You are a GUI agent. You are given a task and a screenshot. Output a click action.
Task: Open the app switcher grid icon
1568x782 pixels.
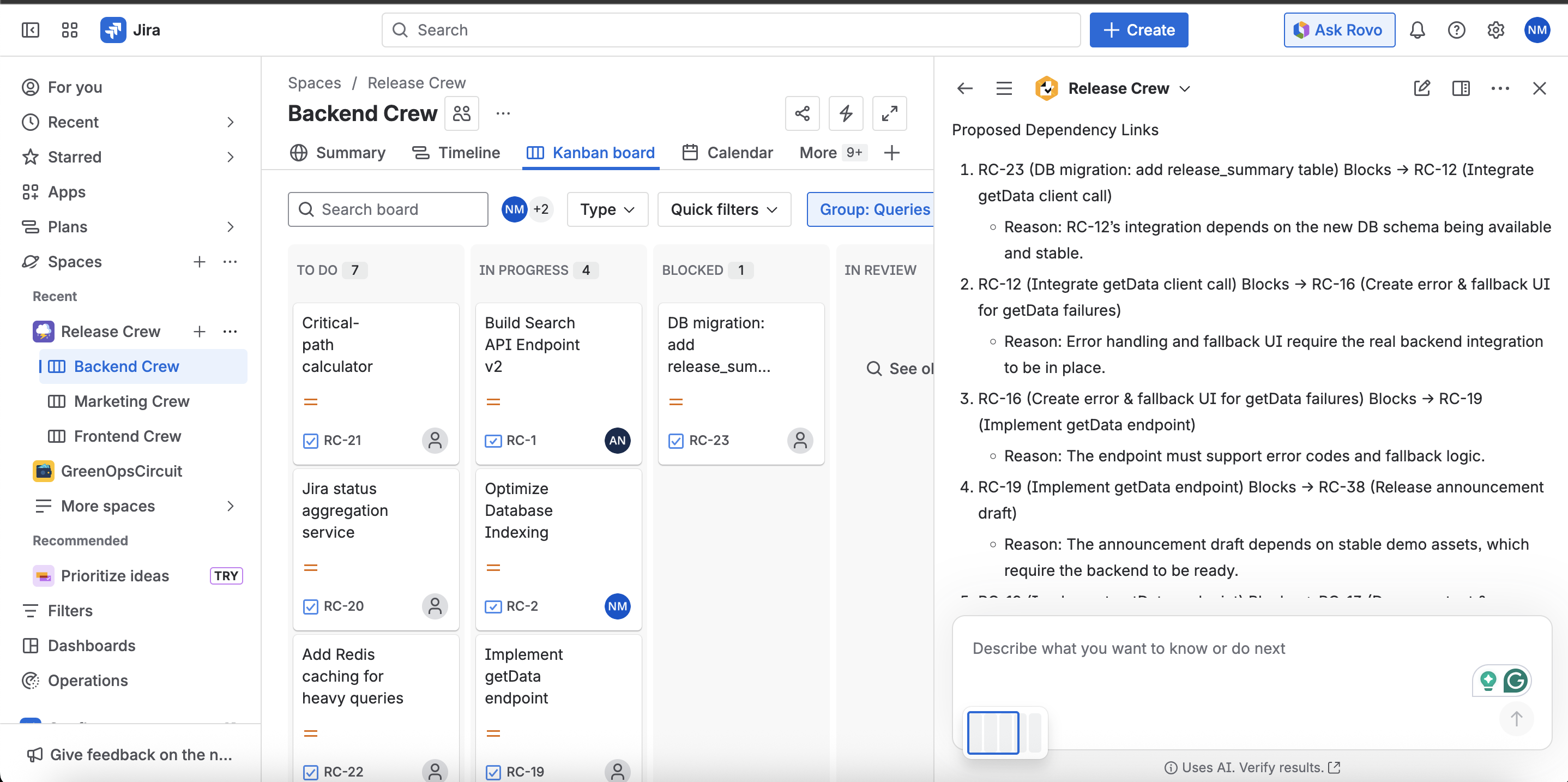tap(69, 30)
